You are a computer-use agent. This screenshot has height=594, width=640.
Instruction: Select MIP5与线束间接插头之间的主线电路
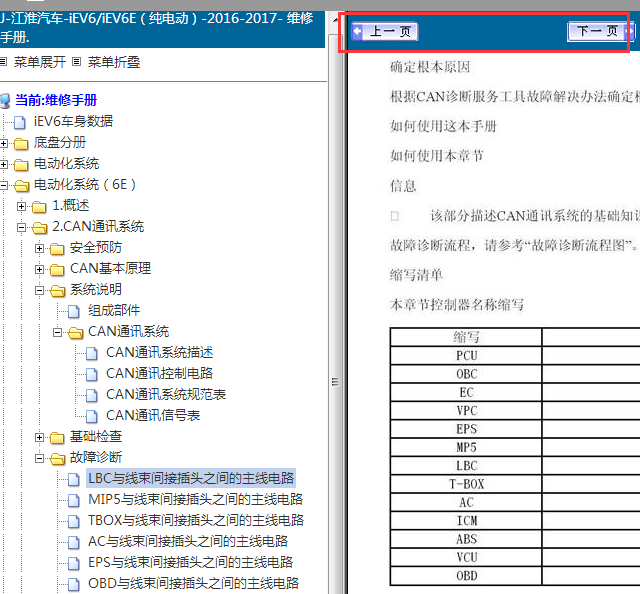click(x=196, y=499)
